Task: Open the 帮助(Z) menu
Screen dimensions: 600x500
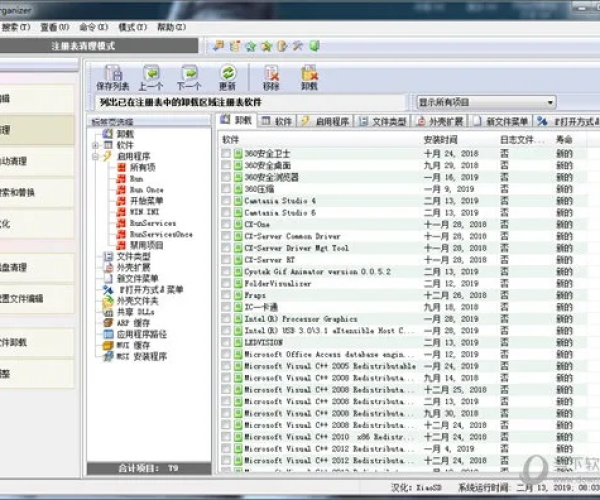Action: 171,27
